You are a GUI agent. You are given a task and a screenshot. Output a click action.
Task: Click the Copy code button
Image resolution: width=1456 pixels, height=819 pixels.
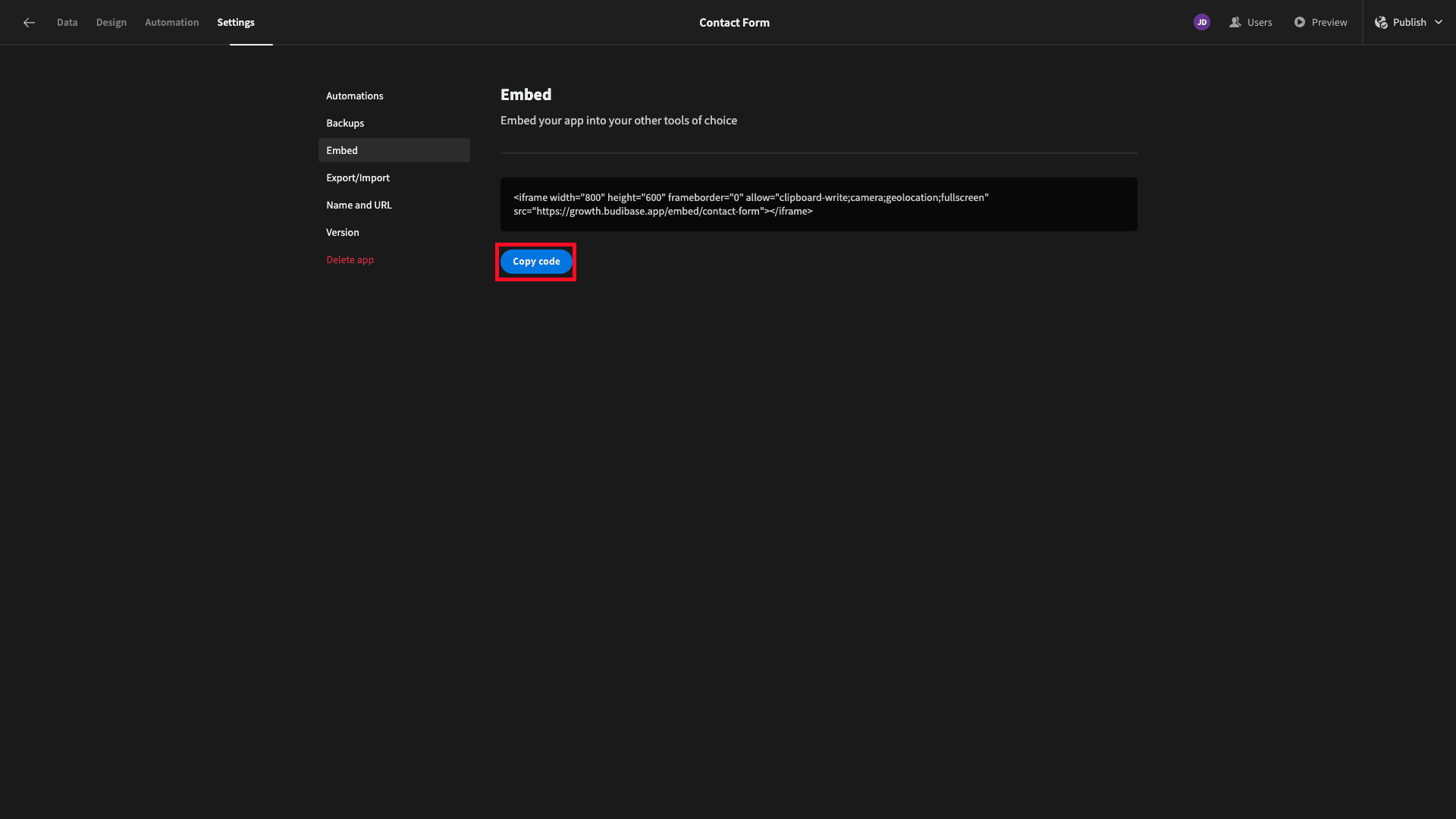tap(536, 261)
